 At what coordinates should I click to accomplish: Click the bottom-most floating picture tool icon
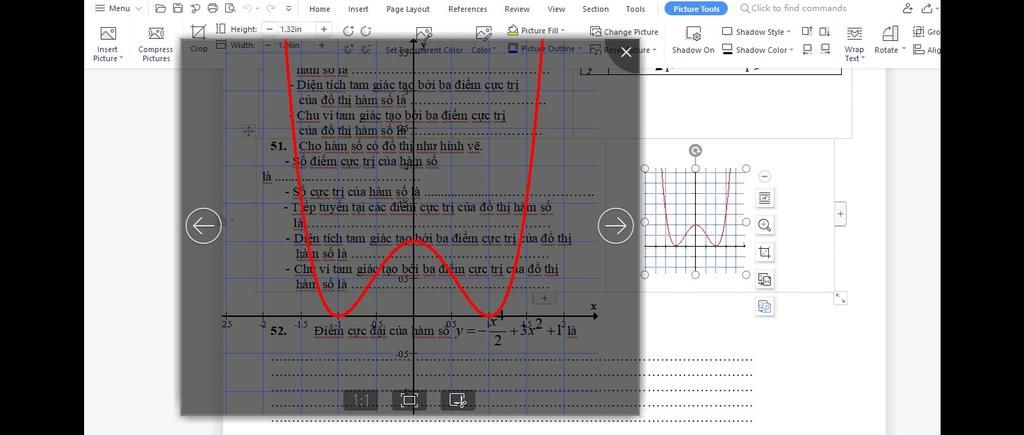point(765,306)
